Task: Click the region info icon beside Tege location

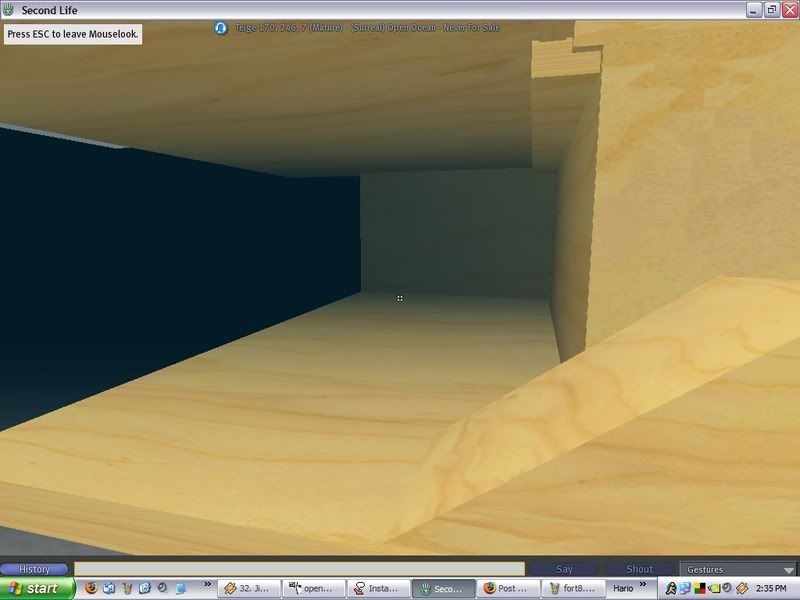Action: (220, 28)
